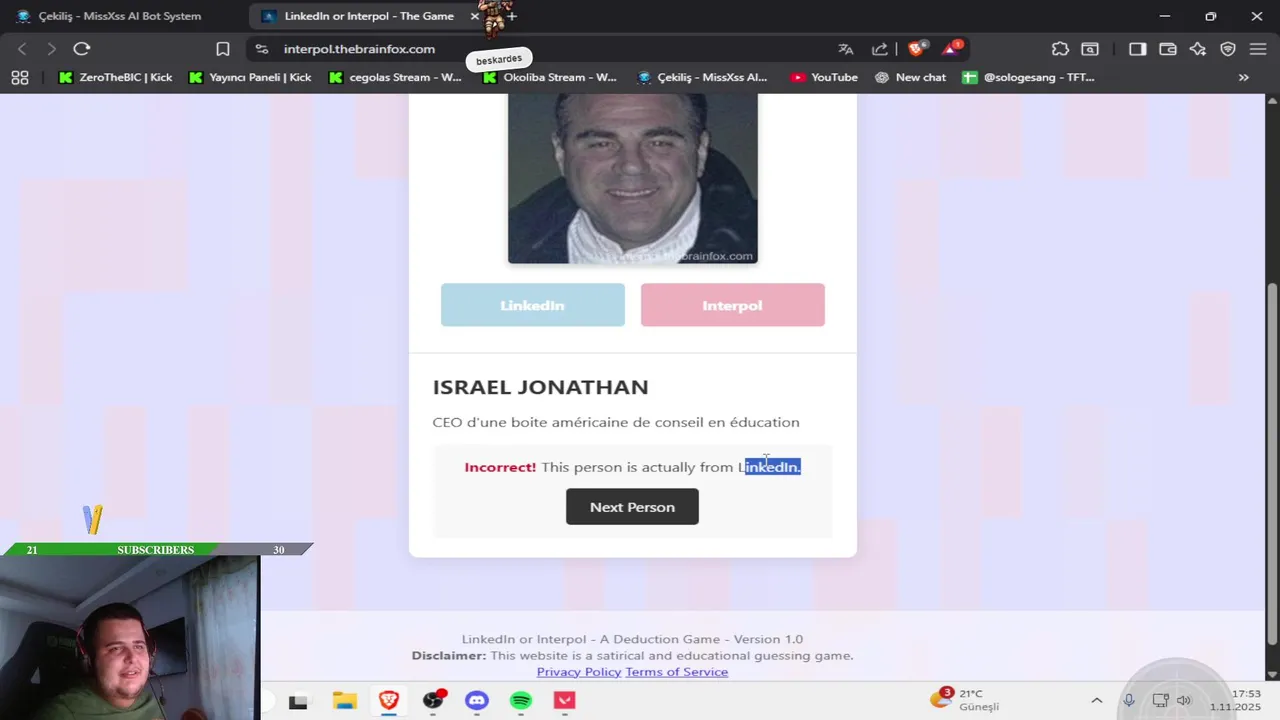The height and width of the screenshot is (720, 1280).
Task: Open the browser hamburger menu
Action: (x=1258, y=49)
